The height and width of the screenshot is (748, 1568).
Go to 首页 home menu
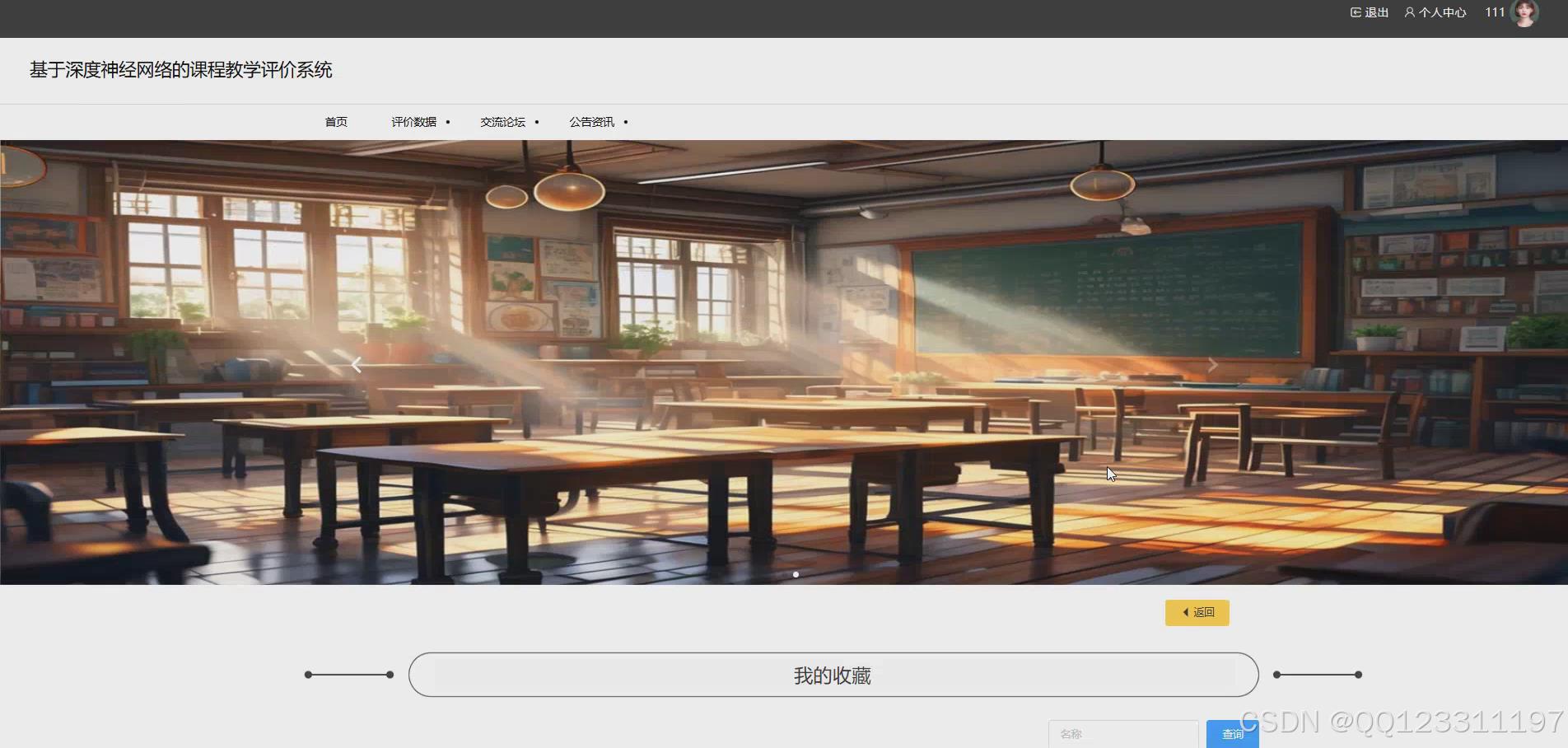[x=336, y=122]
